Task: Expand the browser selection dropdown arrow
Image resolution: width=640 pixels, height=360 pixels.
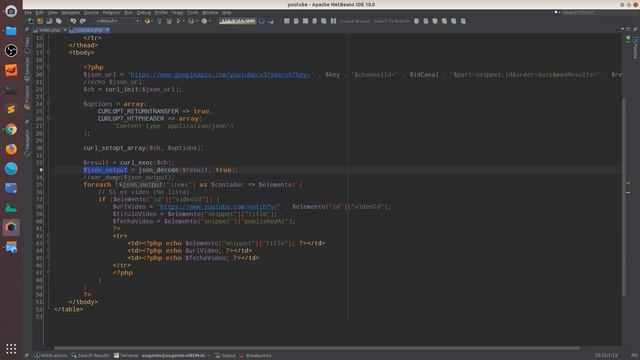Action: (x=152, y=21)
